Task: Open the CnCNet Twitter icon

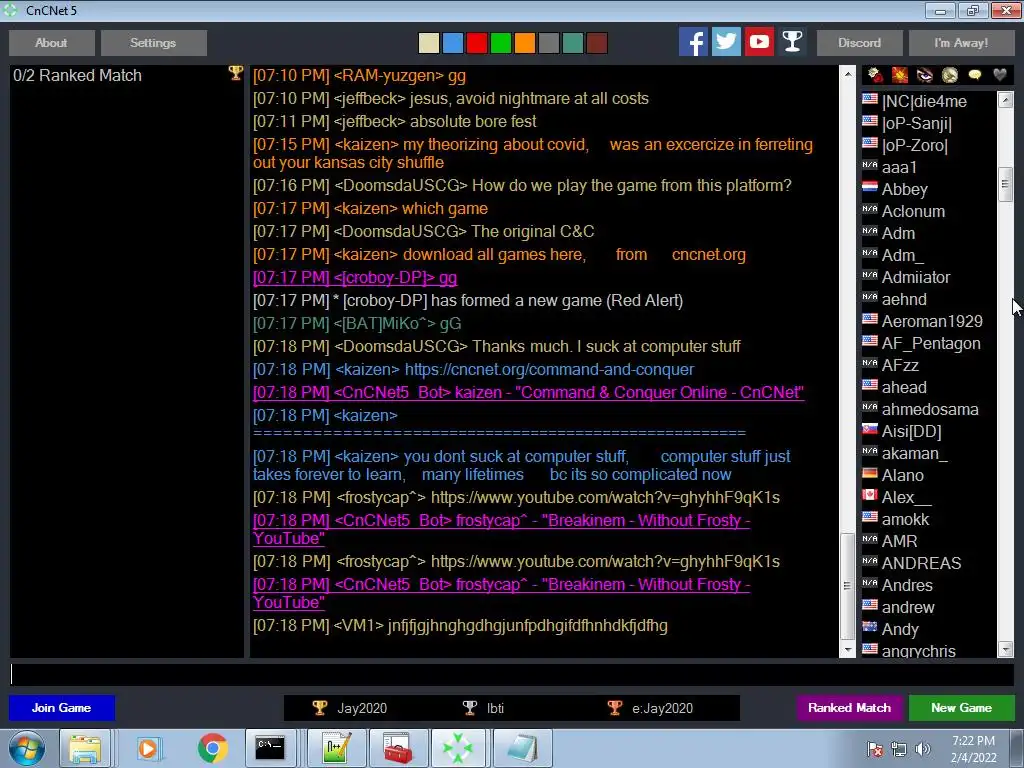Action: [726, 42]
